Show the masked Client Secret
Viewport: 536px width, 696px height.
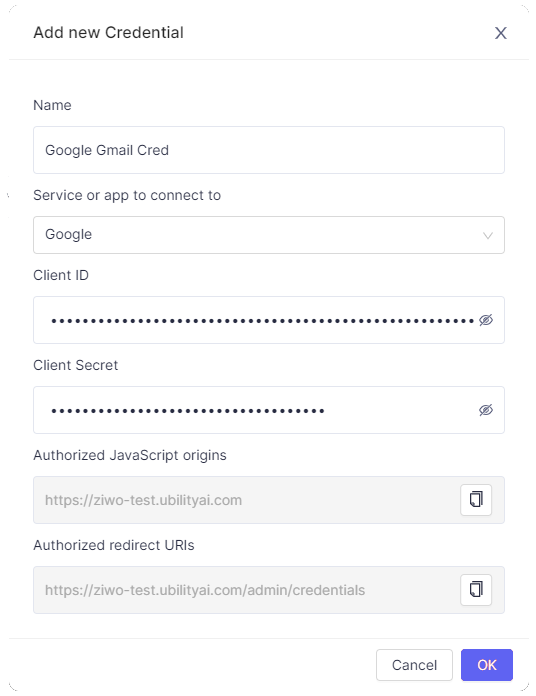pyautogui.click(x=486, y=410)
